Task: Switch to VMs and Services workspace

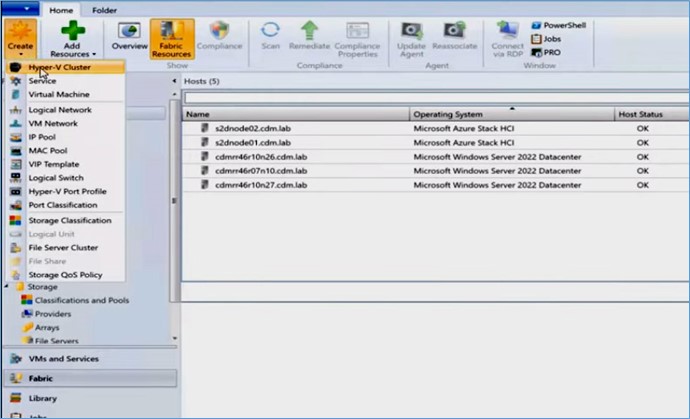Action: (90, 359)
